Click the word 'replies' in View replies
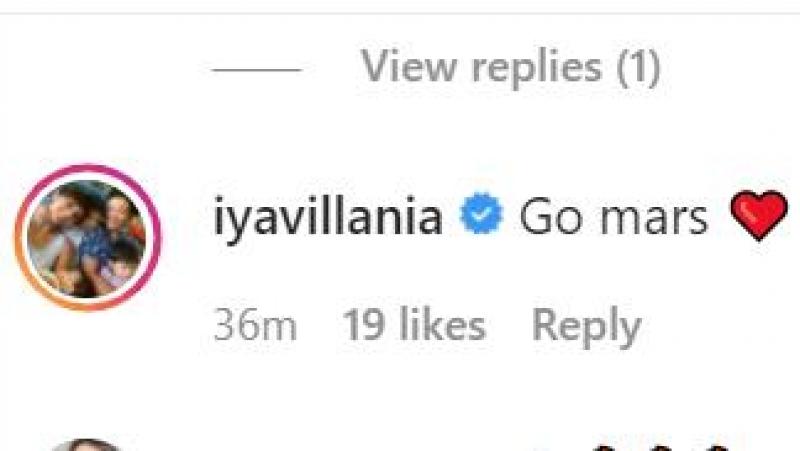This screenshot has width=800, height=451. tap(537, 68)
